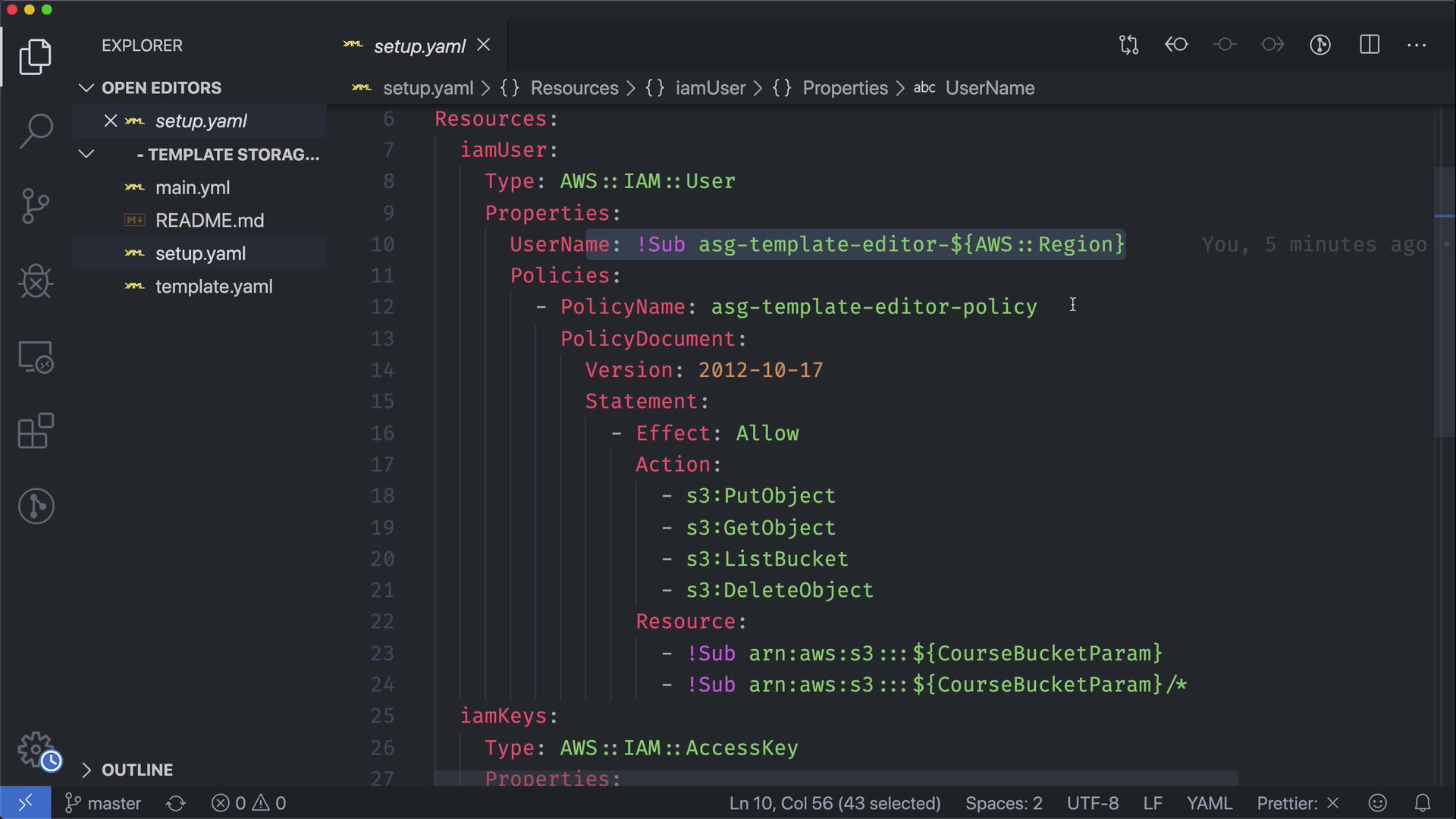The width and height of the screenshot is (1456, 819).
Task: Open the notifications bell in status bar
Action: tap(1423, 803)
